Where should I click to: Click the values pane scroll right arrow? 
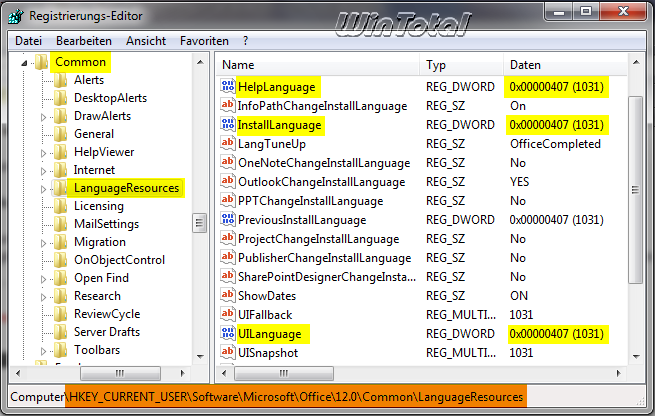(x=619, y=373)
